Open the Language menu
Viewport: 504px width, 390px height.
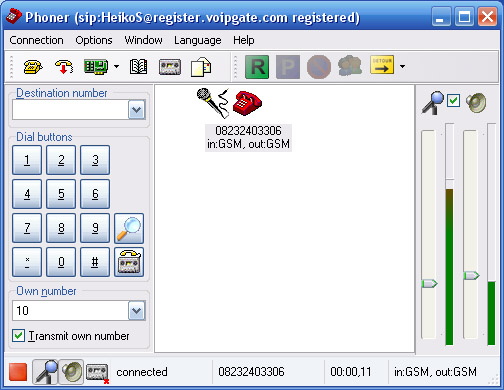point(198,40)
